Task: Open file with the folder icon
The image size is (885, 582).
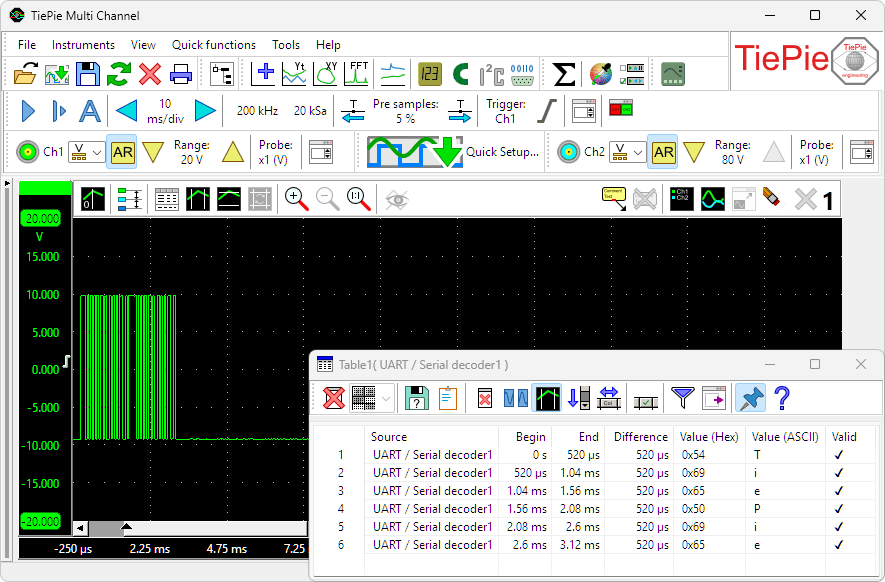Action: point(25,74)
